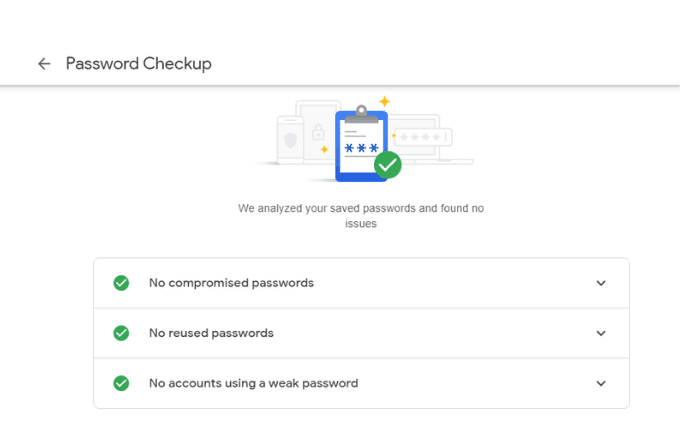Open the No compromised passwords row
The image size is (680, 438).
[x=231, y=283]
